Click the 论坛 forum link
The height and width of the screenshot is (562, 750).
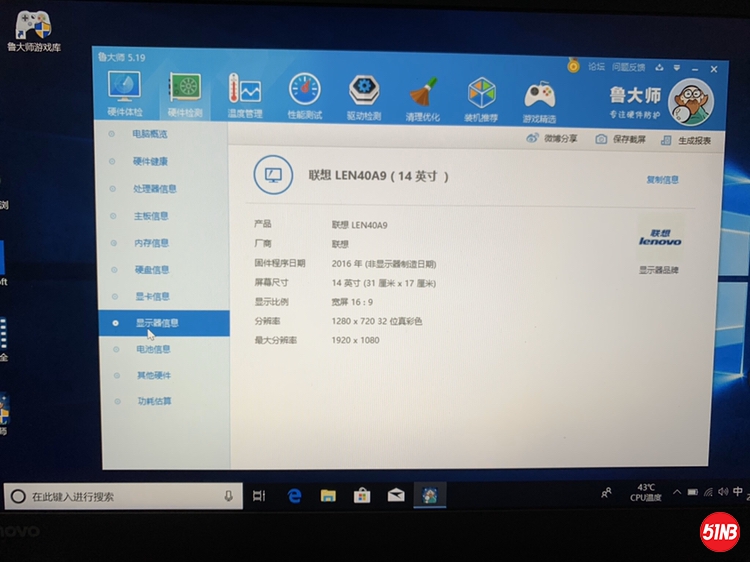pos(596,66)
